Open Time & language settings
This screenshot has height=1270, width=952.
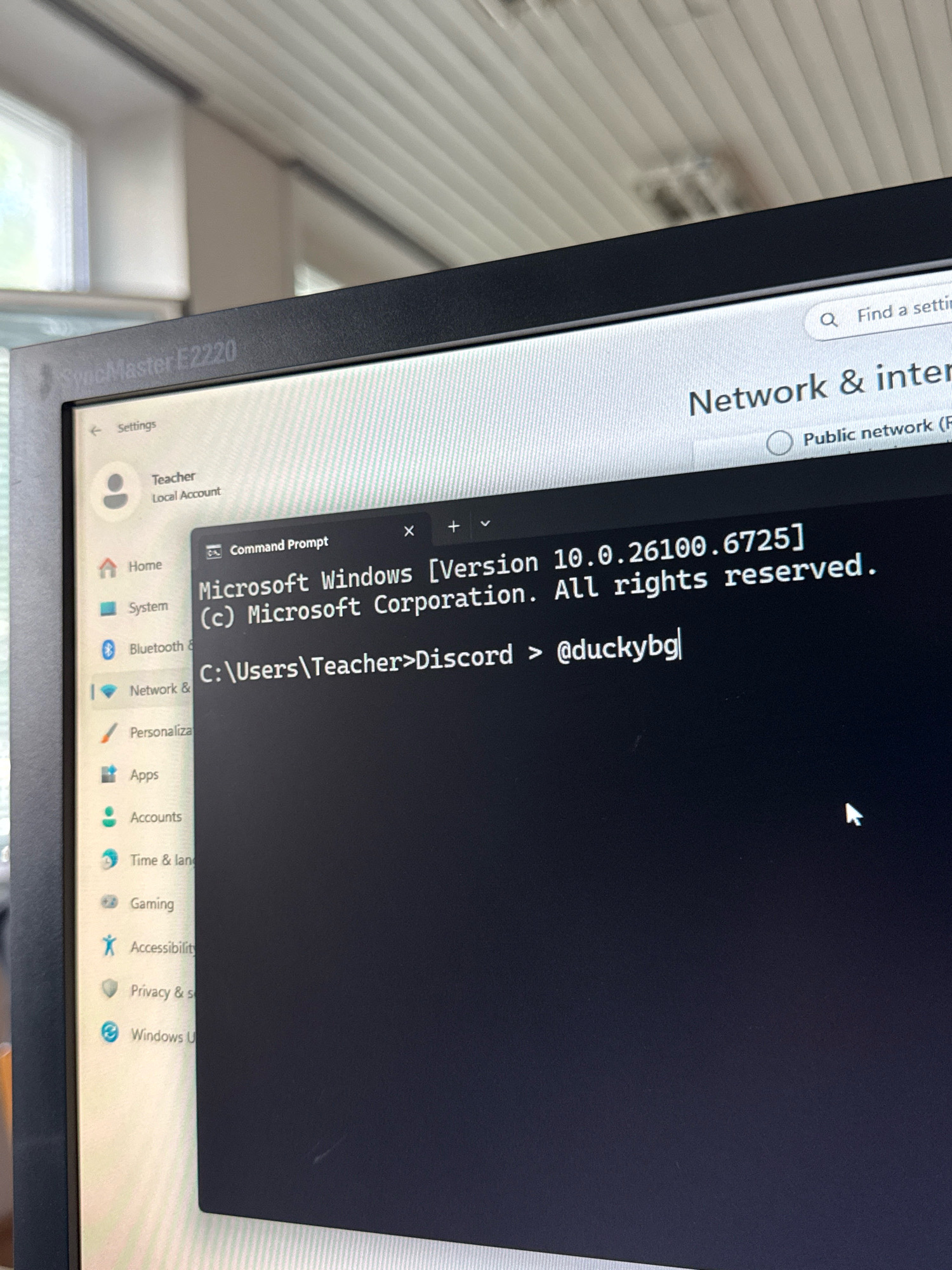tap(147, 860)
